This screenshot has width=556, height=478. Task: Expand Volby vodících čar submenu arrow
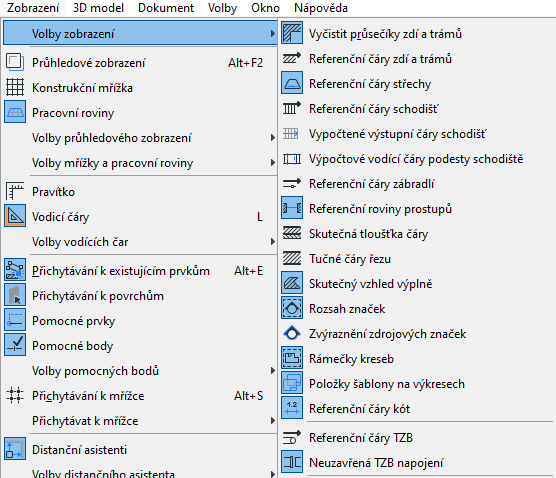[x=272, y=241]
